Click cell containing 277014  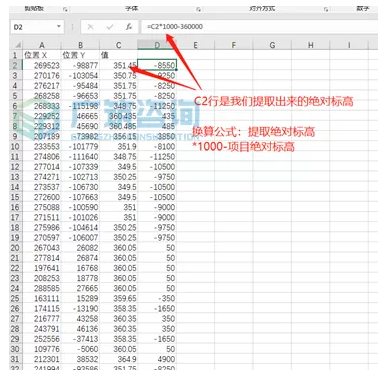[x=42, y=167]
